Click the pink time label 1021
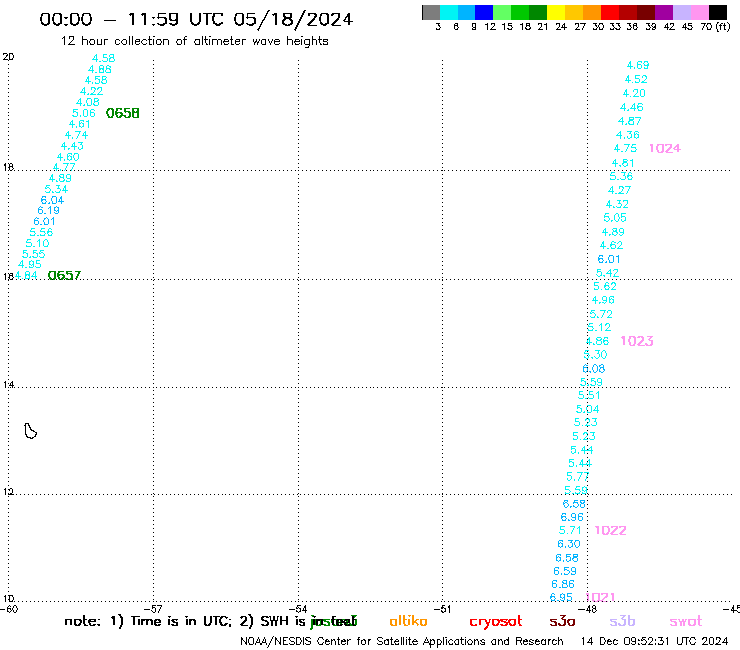This screenshot has height=650, width=740. pyautogui.click(x=600, y=597)
